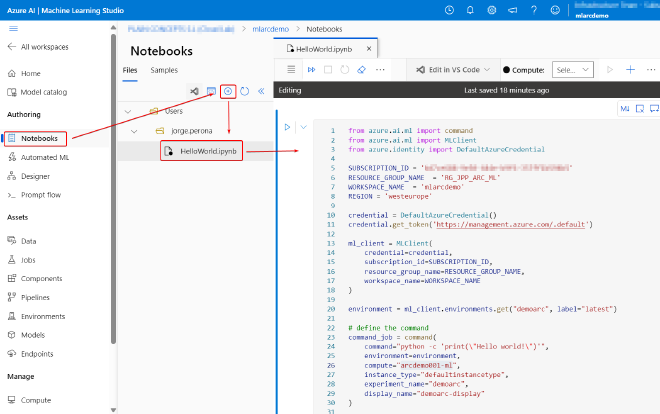Go back to All workspaces
Image resolution: width=660 pixels, height=414 pixels.
[38, 47]
